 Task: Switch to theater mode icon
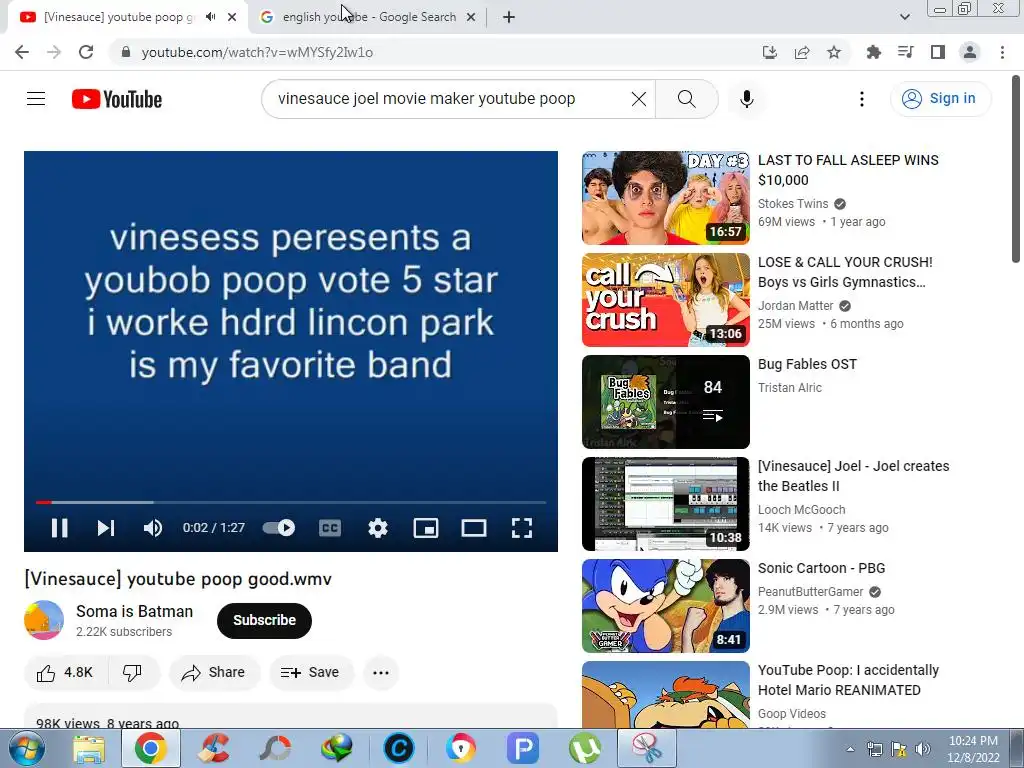(x=474, y=528)
